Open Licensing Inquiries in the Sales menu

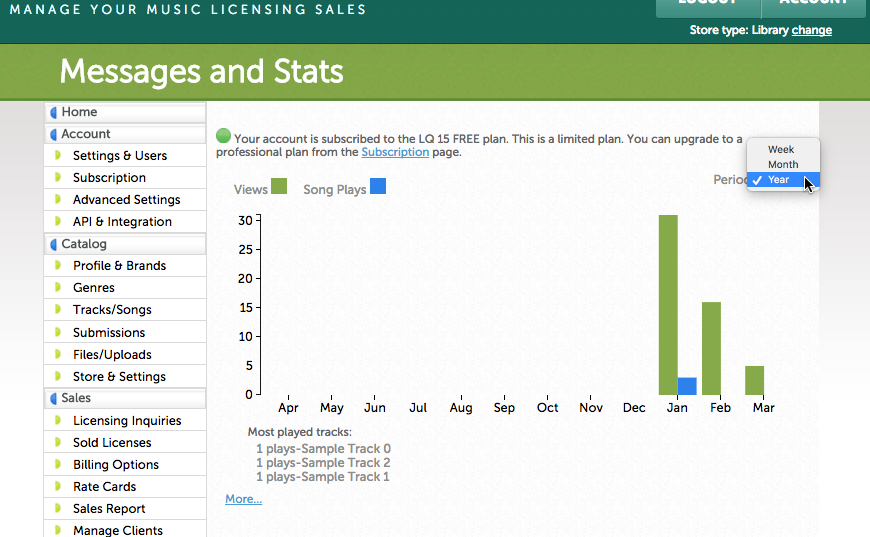coord(127,421)
